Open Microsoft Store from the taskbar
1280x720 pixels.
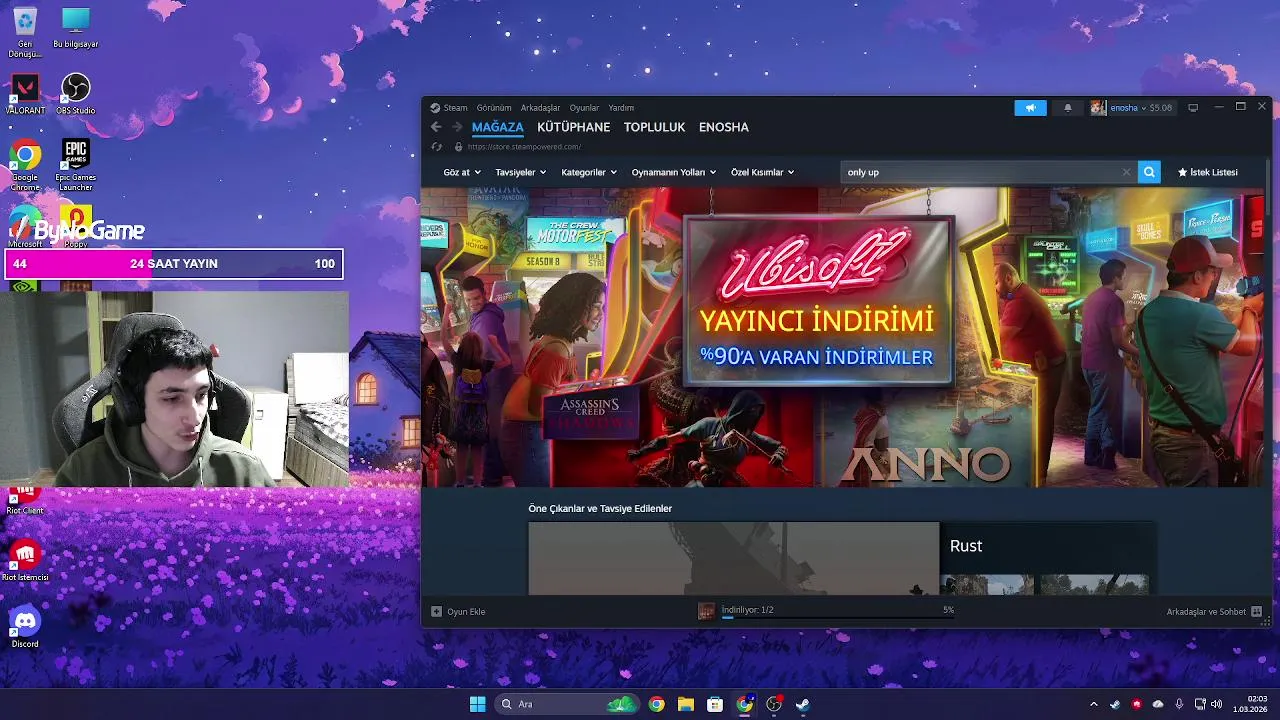pyautogui.click(x=714, y=704)
